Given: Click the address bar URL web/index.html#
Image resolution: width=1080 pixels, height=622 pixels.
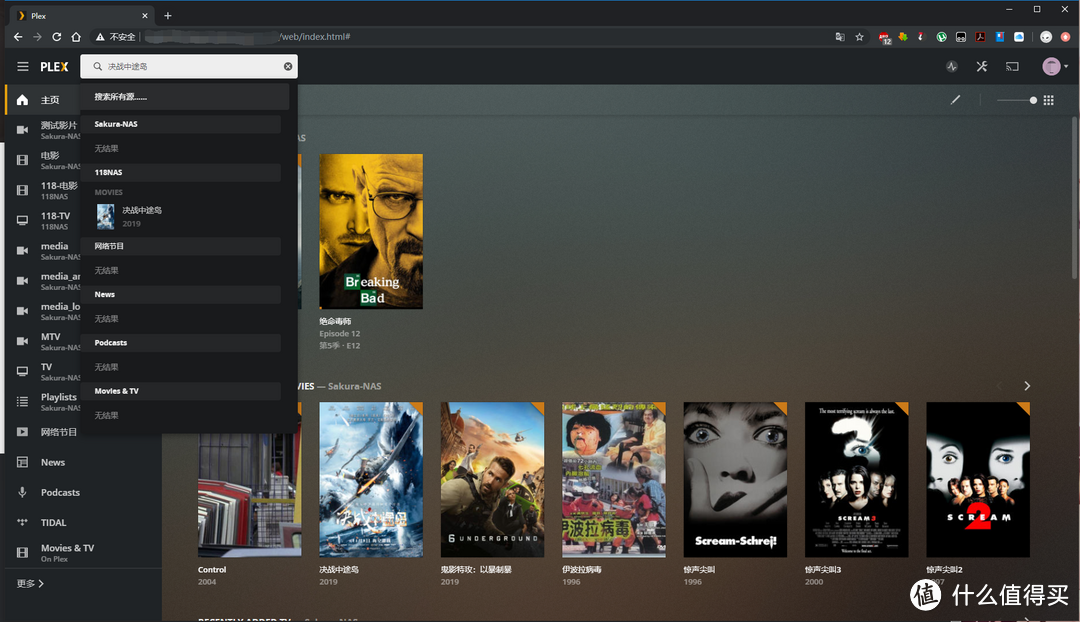Looking at the screenshot, I should tap(315, 37).
